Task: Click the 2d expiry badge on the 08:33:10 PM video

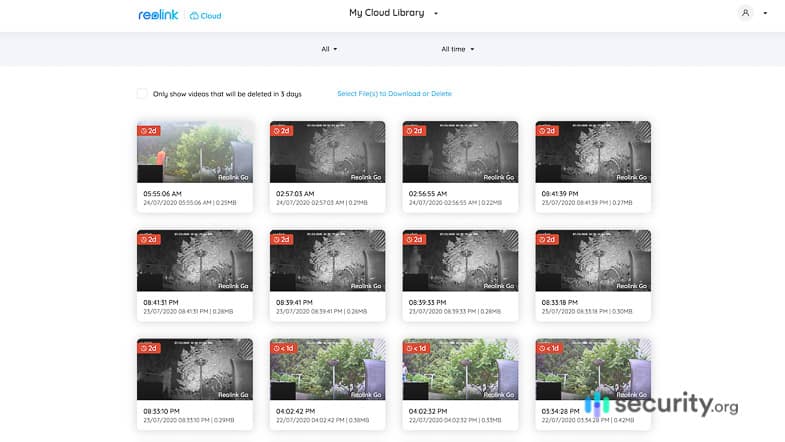Action: [x=149, y=348]
